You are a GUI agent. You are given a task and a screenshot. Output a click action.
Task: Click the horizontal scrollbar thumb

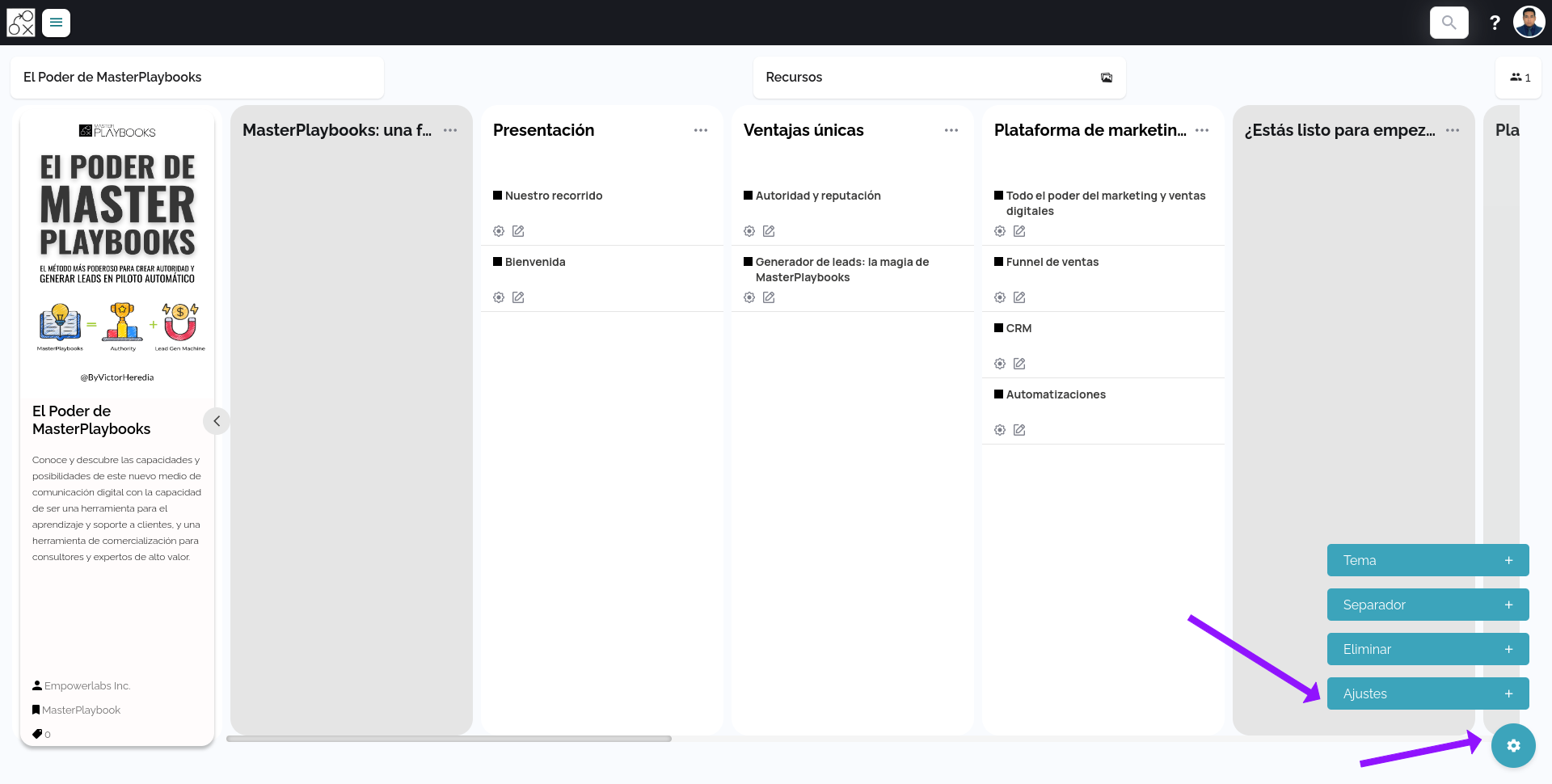click(x=449, y=739)
